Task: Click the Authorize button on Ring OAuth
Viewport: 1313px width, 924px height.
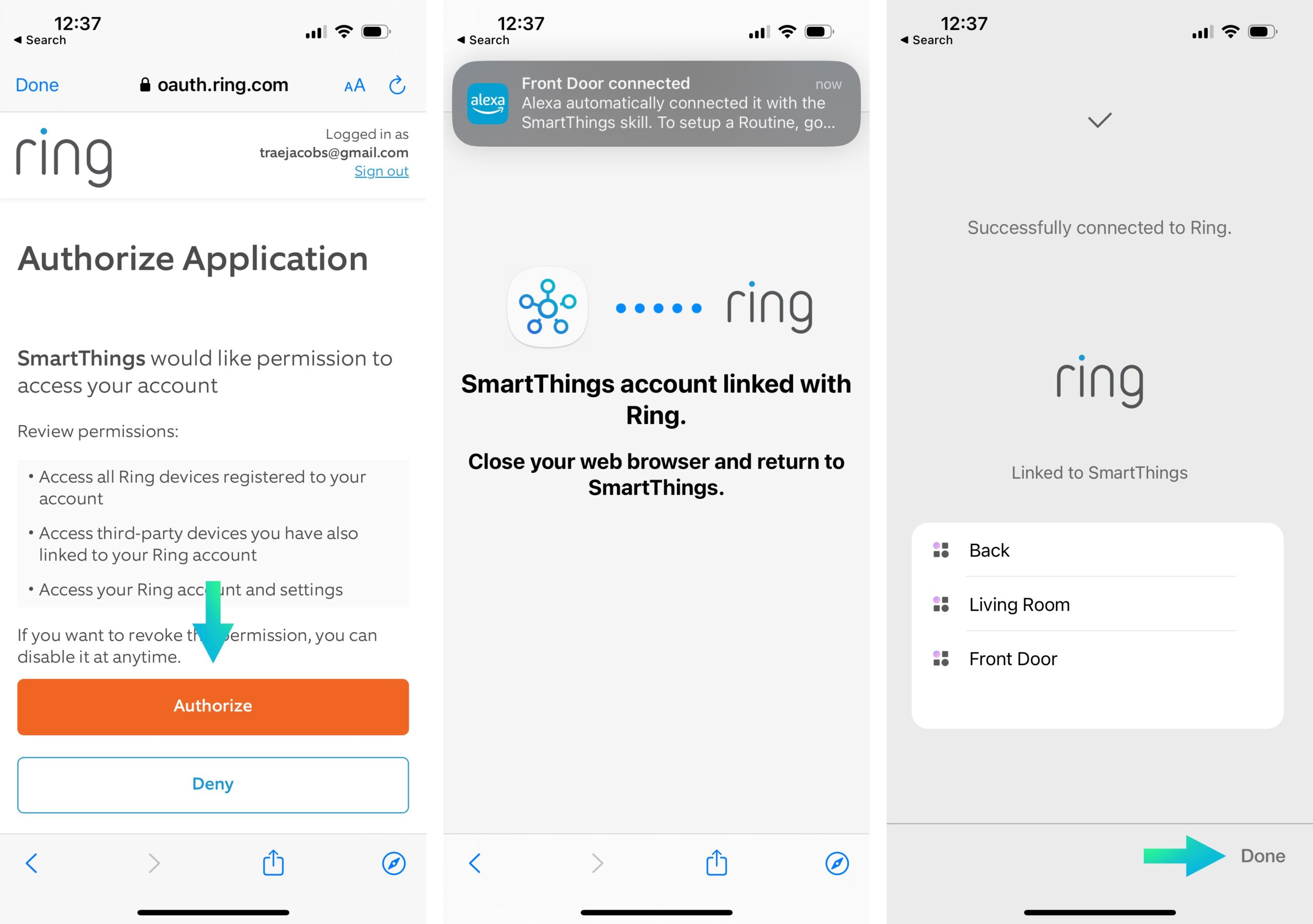Action: 213,706
